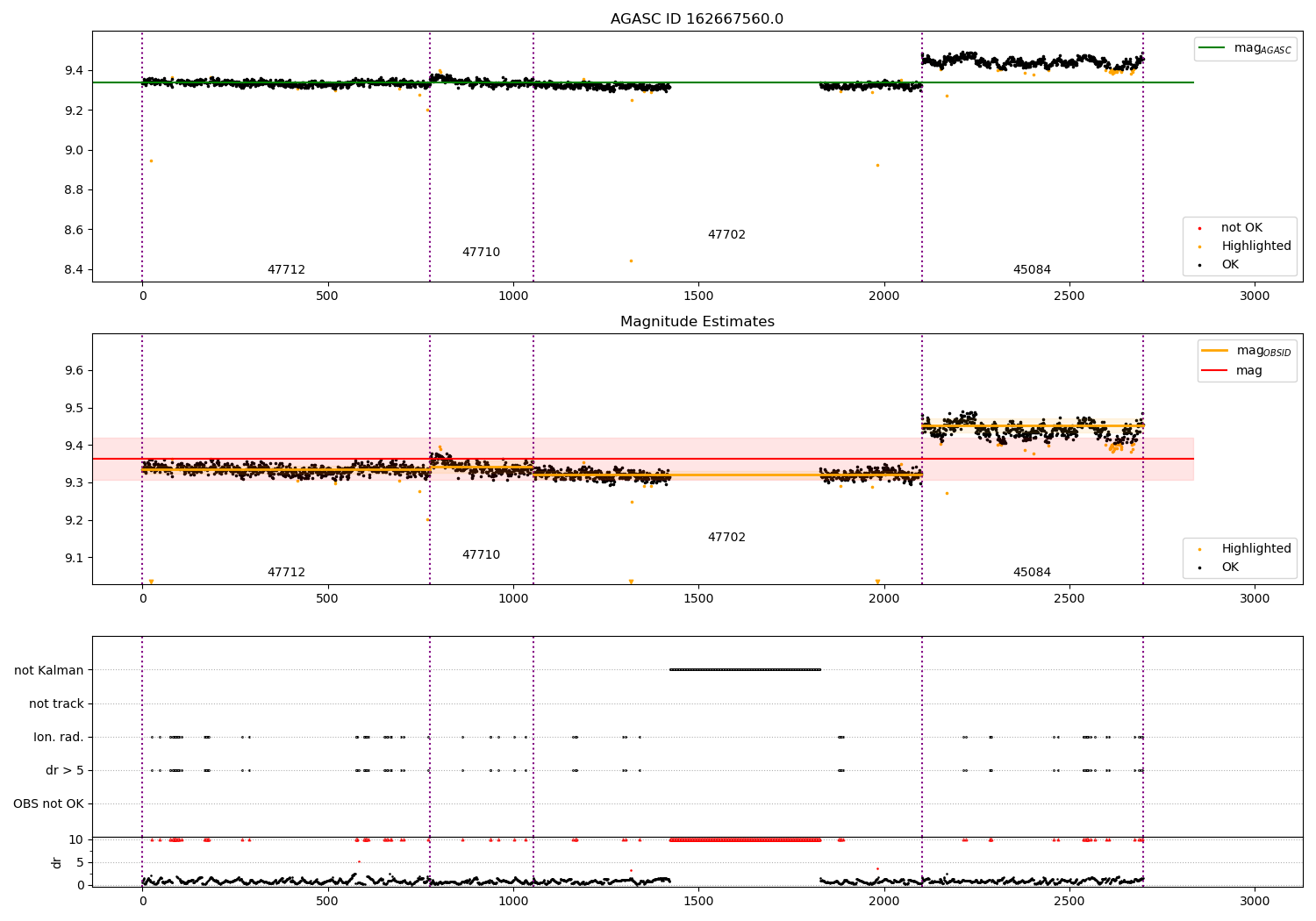The width and height of the screenshot is (1316, 921).
Task: Click the 'Magnitude Estimates' plot title
Action: (x=697, y=322)
